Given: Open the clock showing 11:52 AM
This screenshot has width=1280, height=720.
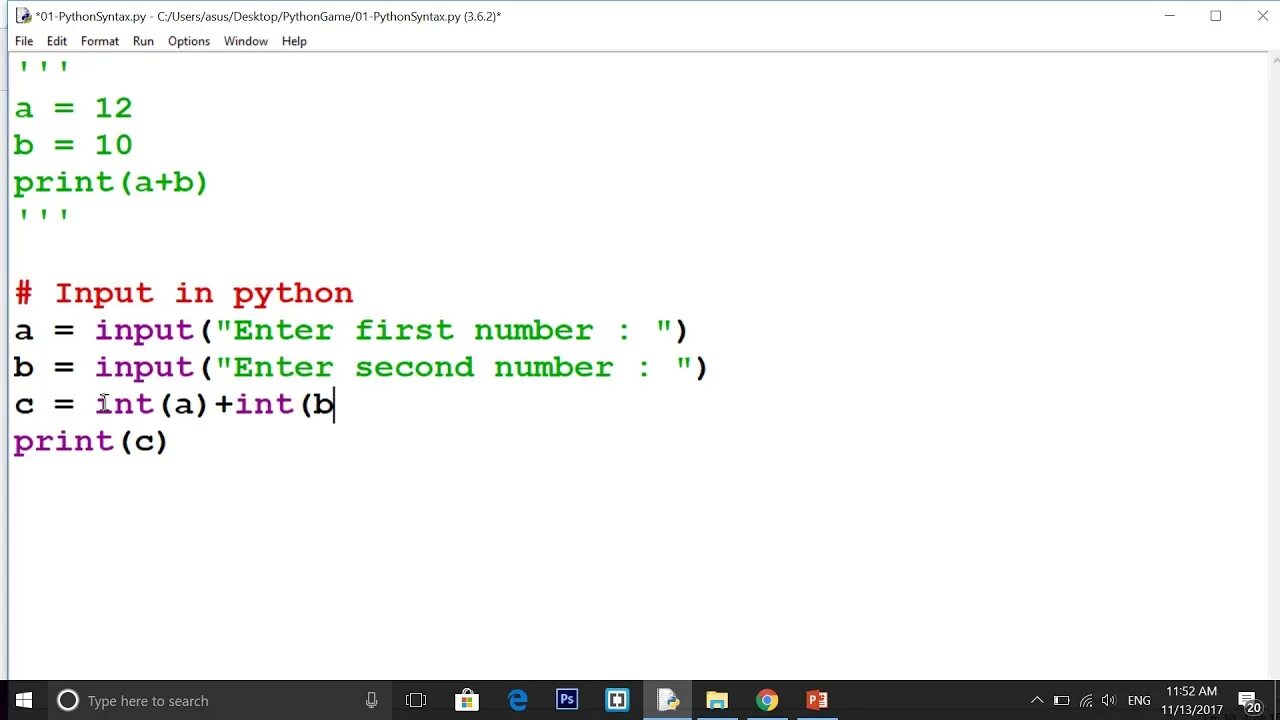Looking at the screenshot, I should (x=1191, y=700).
